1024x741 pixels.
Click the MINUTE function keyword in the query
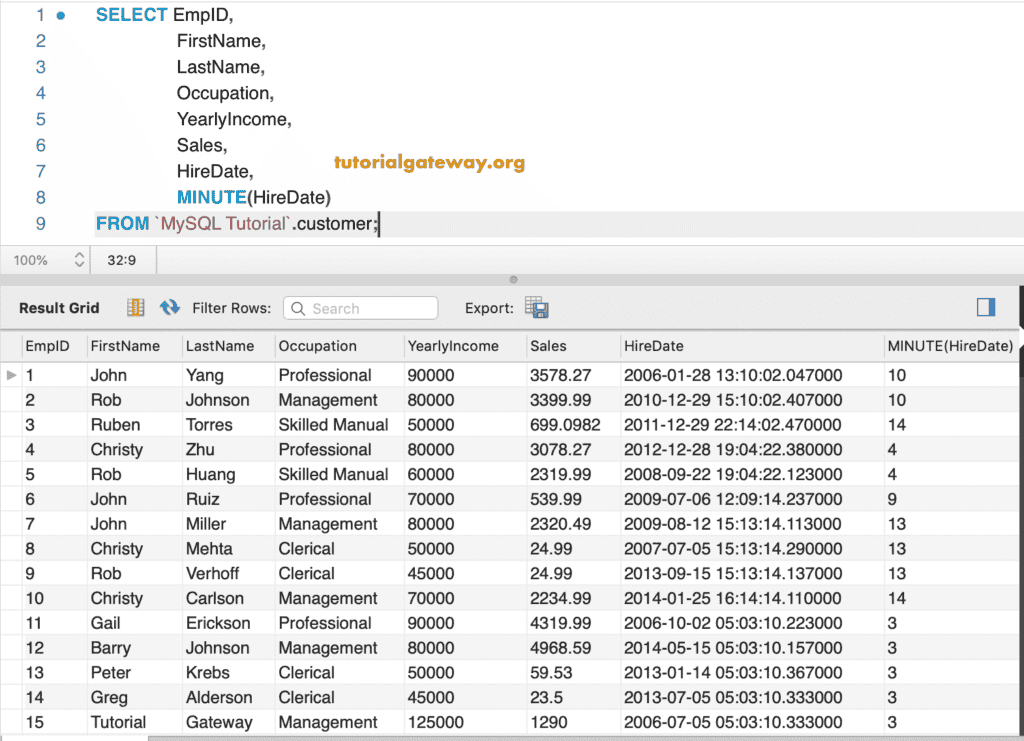tap(211, 197)
